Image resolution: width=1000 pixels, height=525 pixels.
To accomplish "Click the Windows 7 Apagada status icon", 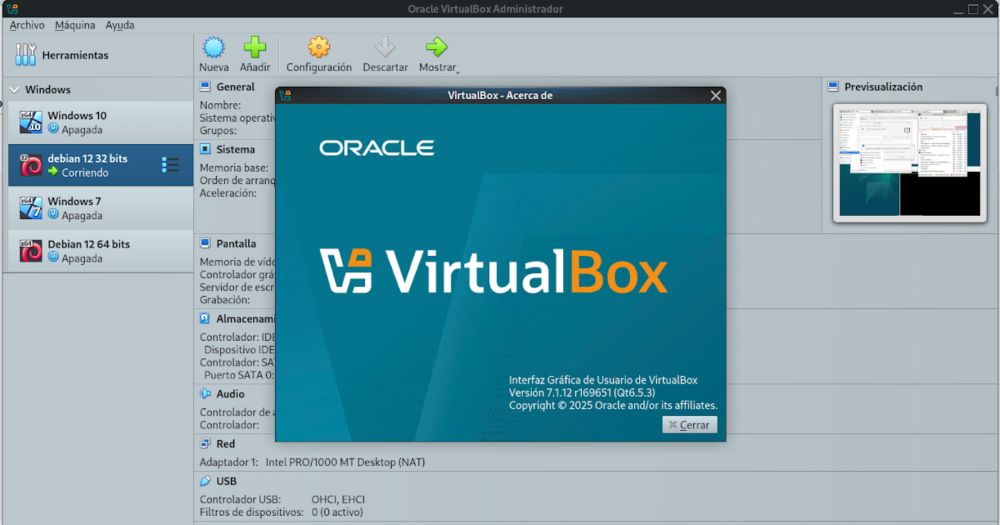I will [x=54, y=215].
